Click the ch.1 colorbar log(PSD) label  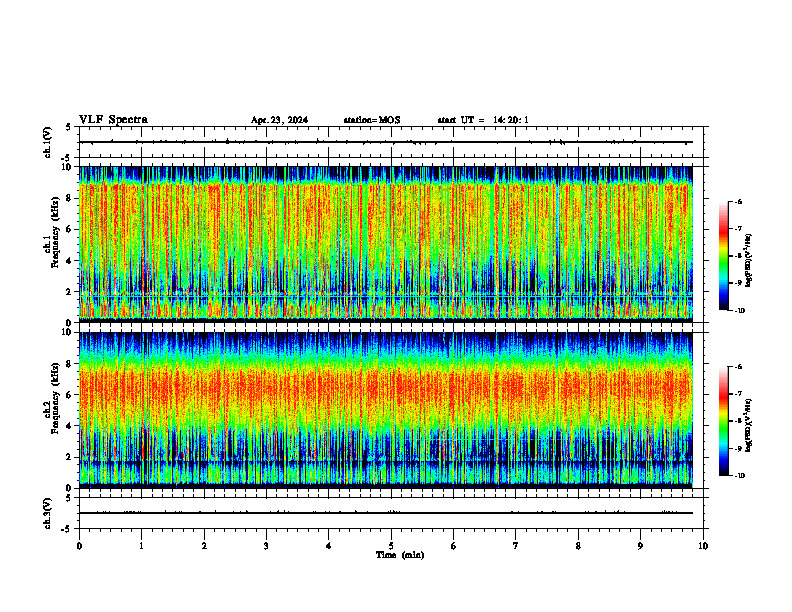749,261
